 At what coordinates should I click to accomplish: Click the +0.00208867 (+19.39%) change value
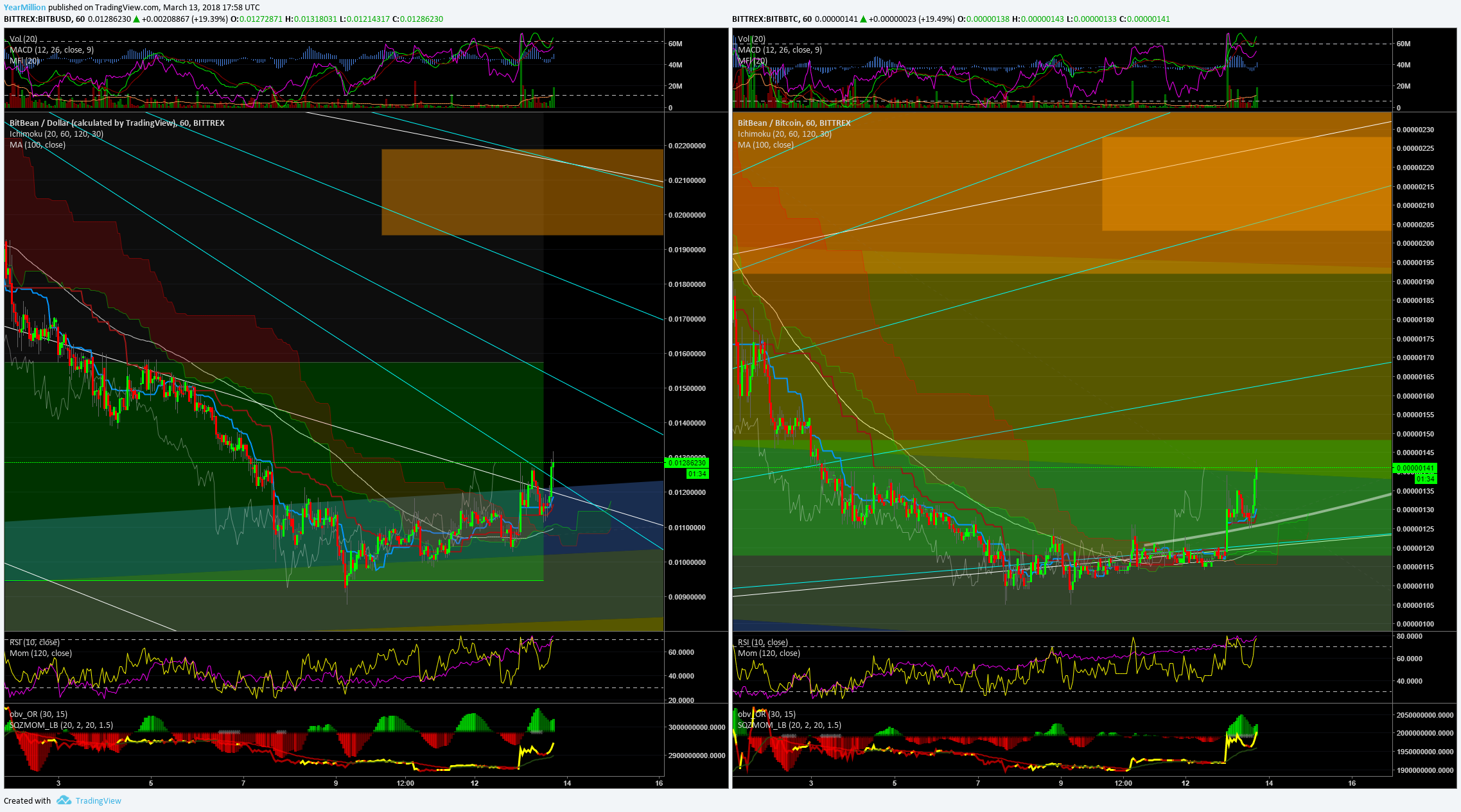[185, 19]
